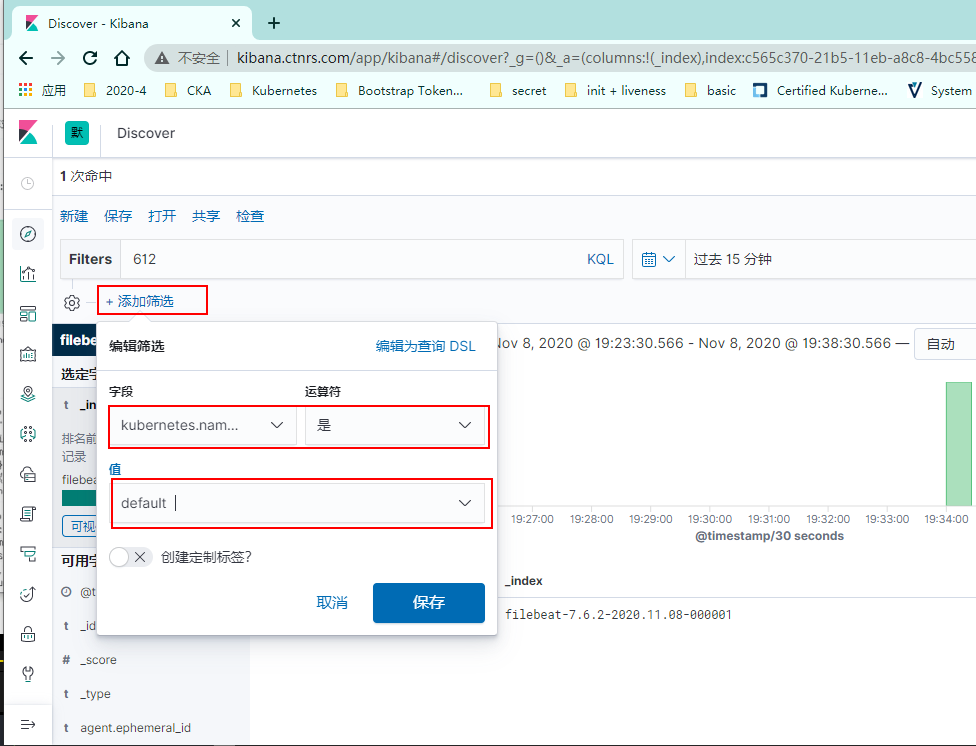Open the Canvas icon in sidebar

click(x=28, y=354)
